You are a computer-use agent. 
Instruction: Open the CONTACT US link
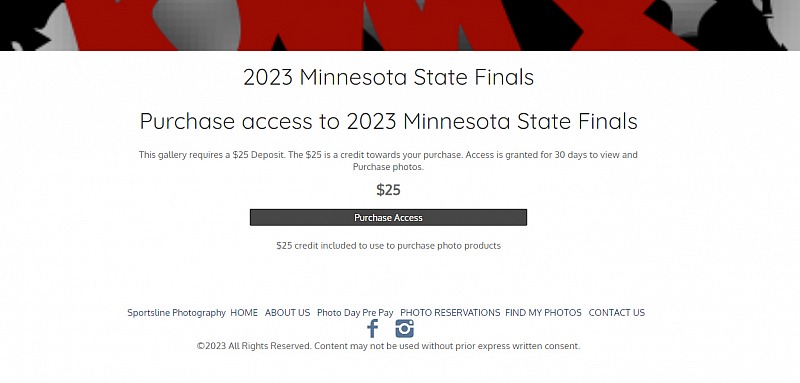coord(617,313)
